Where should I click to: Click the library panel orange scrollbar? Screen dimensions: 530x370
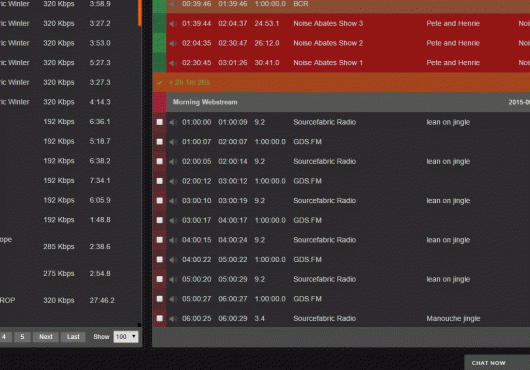140,13
